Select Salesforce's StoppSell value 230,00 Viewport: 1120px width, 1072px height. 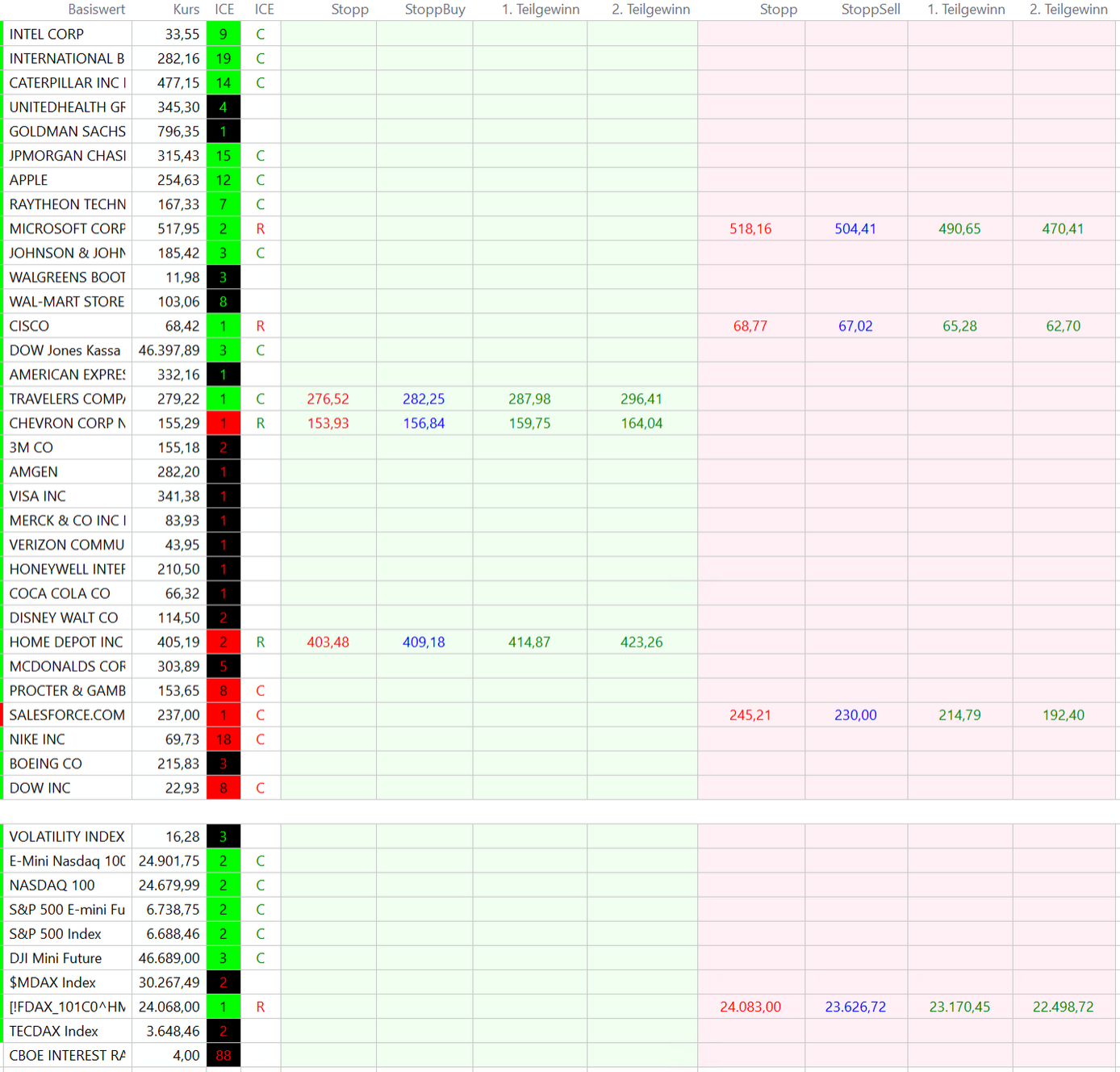click(x=855, y=715)
